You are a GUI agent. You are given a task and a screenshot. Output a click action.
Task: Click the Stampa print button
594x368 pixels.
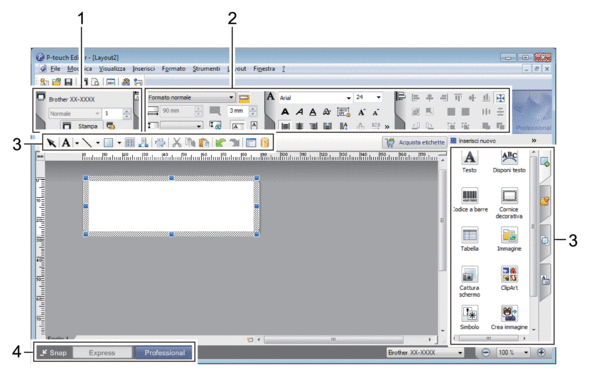tap(82, 126)
